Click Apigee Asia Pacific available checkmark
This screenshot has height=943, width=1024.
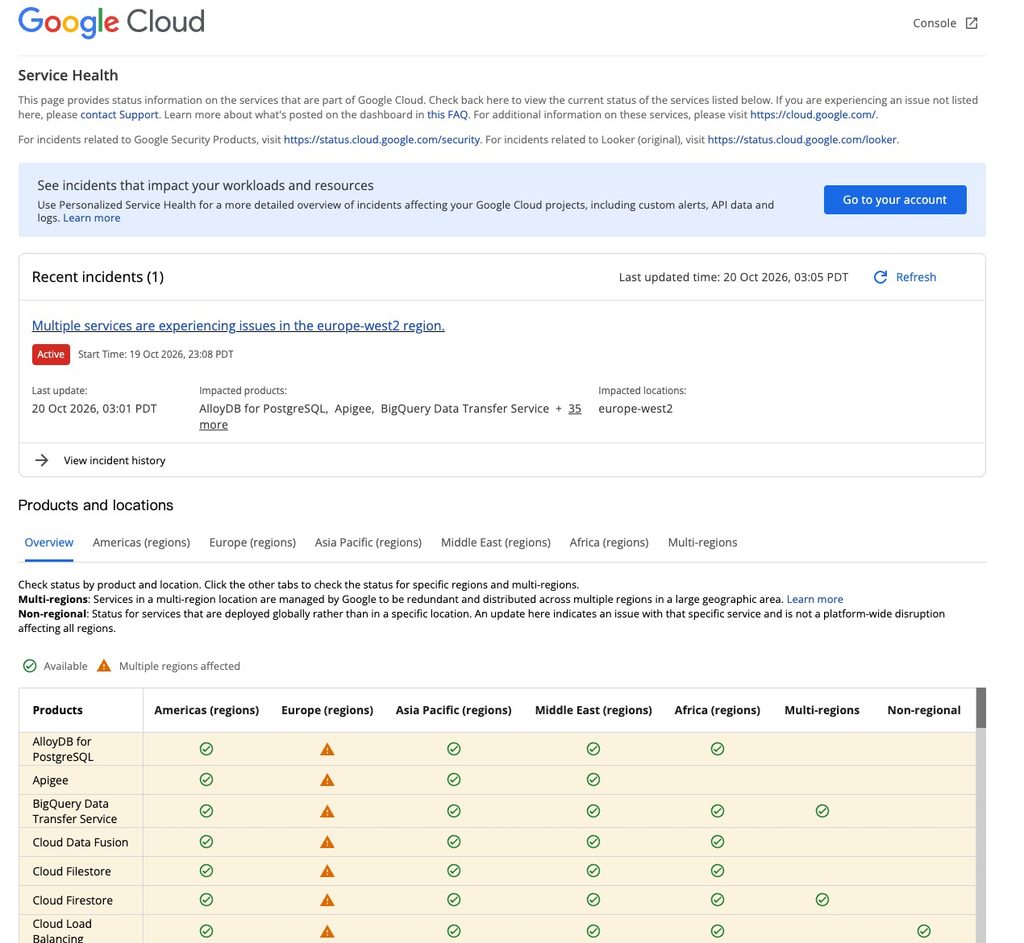tap(454, 779)
